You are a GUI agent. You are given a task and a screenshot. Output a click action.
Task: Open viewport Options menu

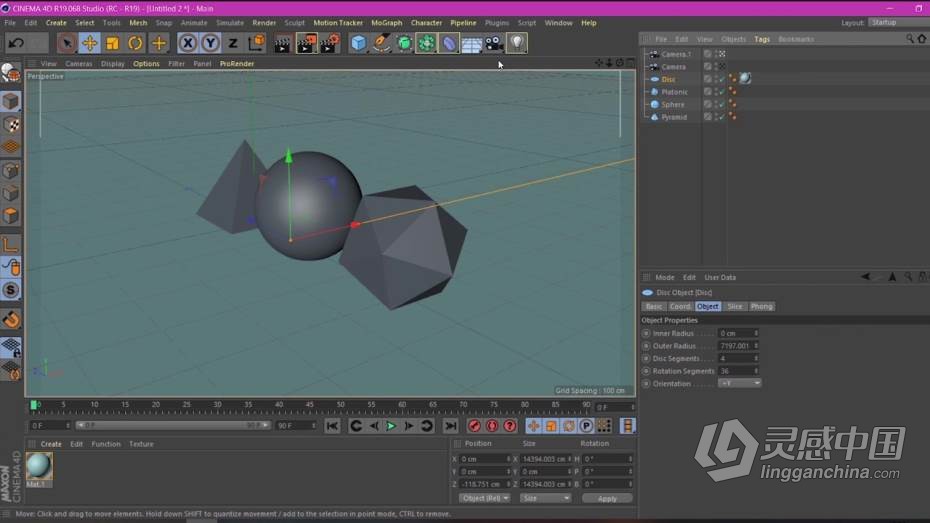click(146, 63)
